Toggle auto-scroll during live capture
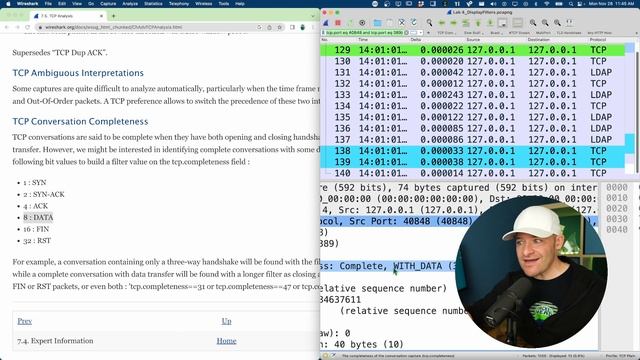The image size is (640, 360). [502, 23]
